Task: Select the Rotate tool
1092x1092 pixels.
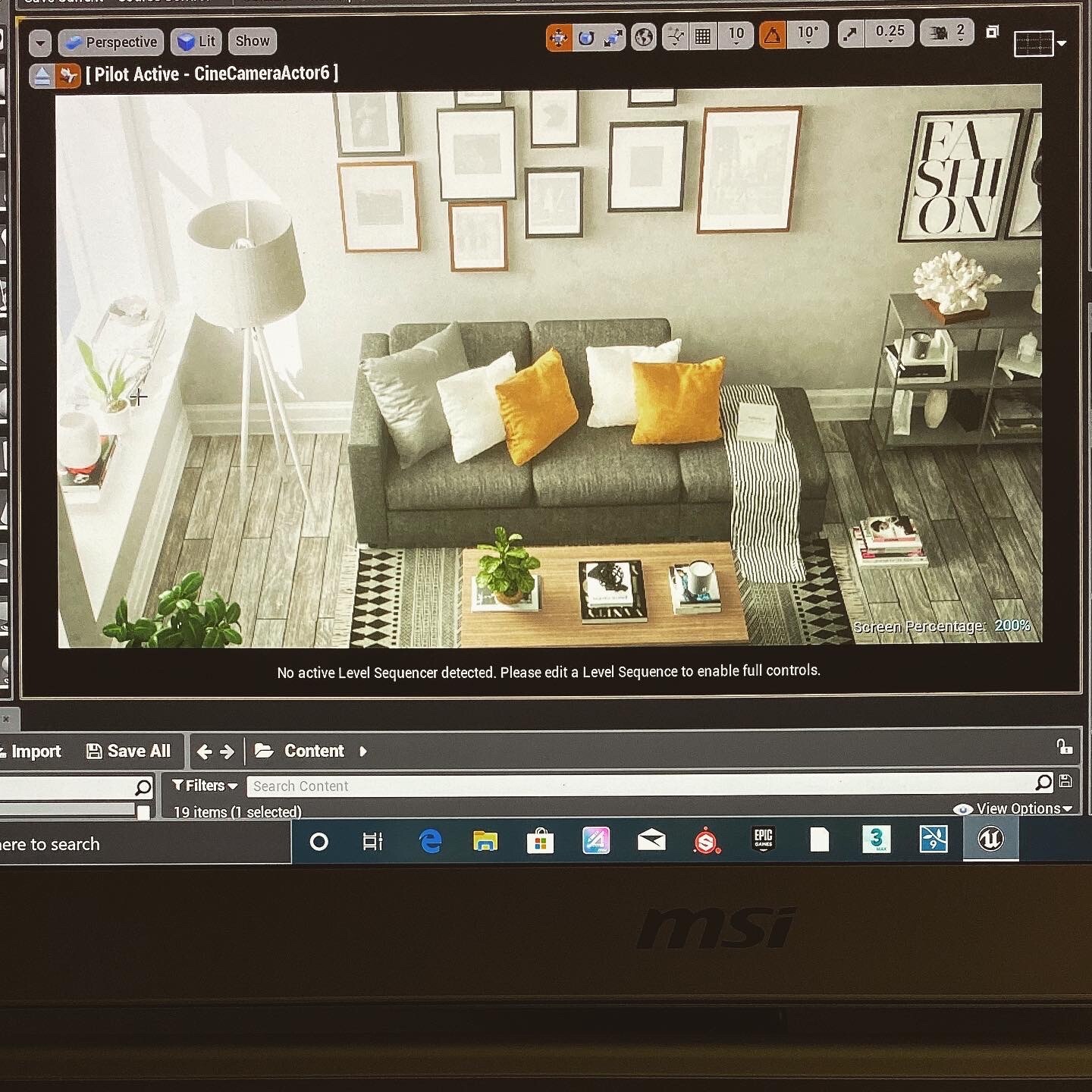Action: [x=585, y=36]
